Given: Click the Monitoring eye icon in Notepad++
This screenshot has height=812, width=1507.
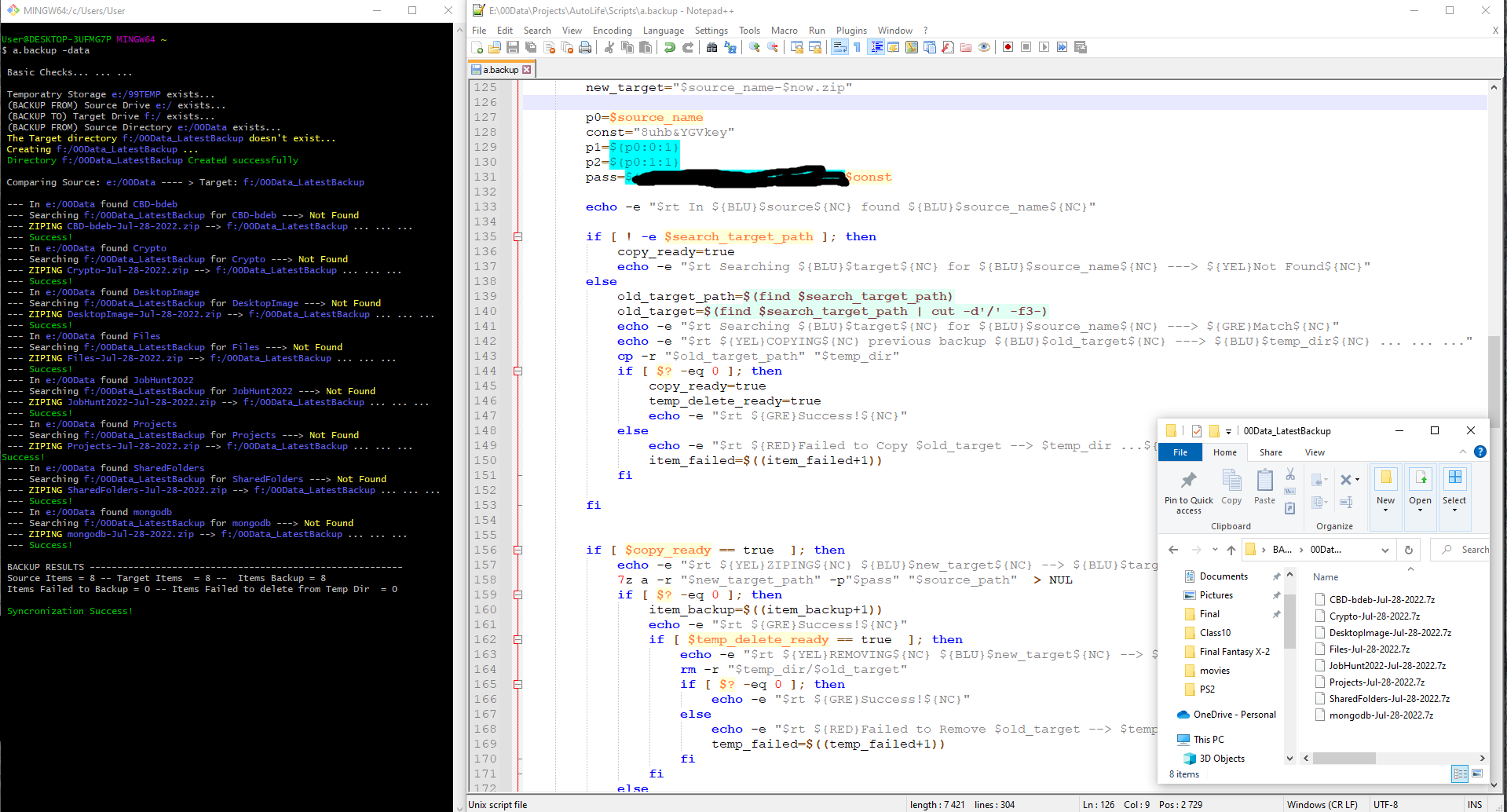Looking at the screenshot, I should tap(984, 47).
